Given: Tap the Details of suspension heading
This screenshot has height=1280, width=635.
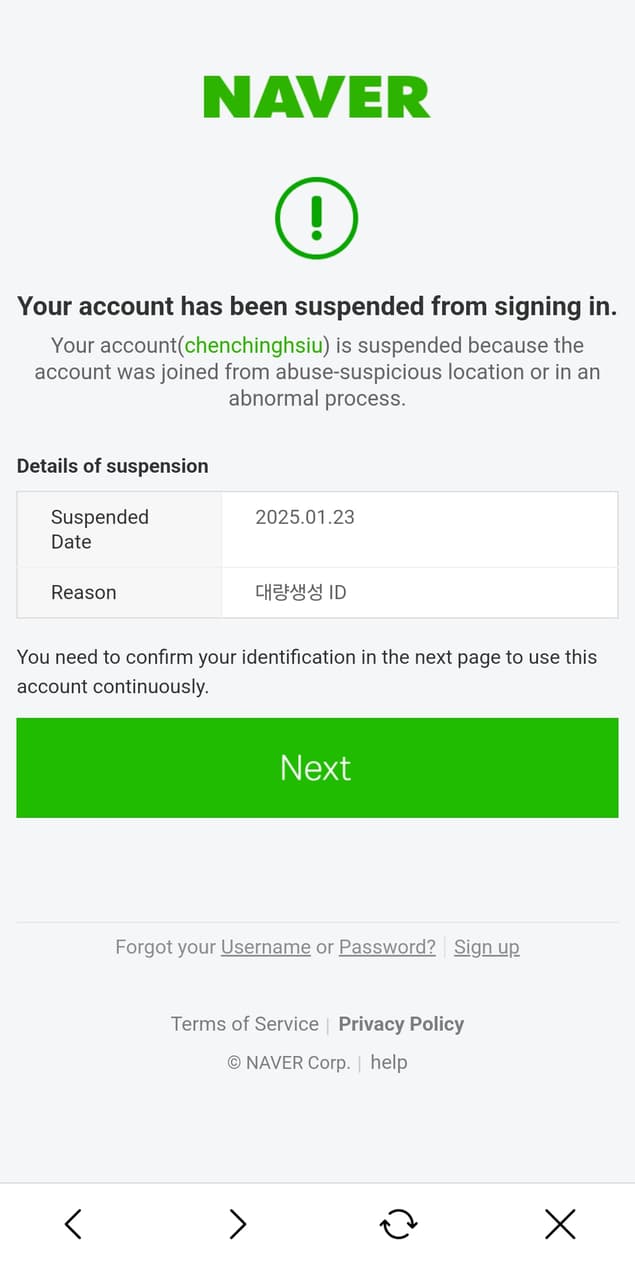Looking at the screenshot, I should click(x=112, y=466).
